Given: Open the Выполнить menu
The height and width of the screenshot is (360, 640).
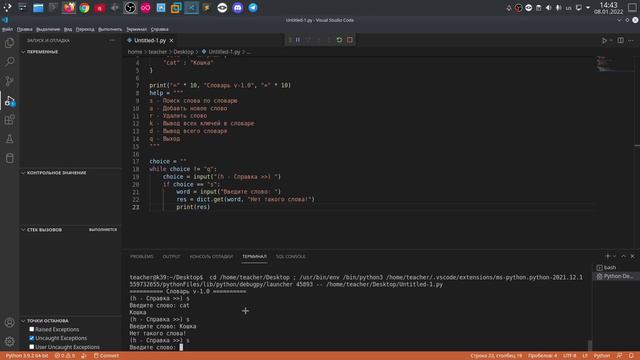Looking at the screenshot, I should pos(110,29).
